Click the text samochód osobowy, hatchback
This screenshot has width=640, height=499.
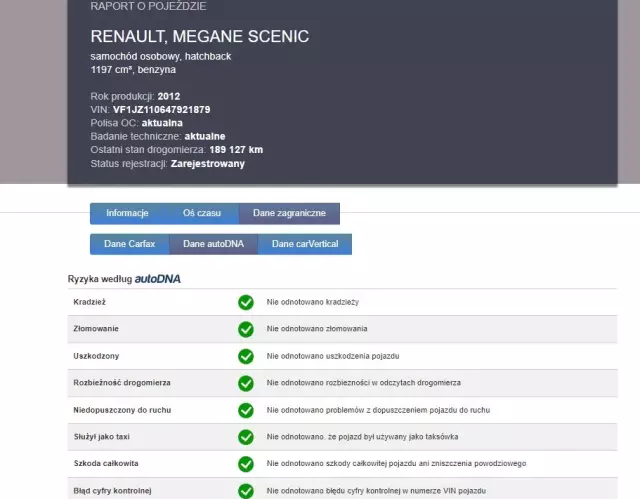click(161, 56)
